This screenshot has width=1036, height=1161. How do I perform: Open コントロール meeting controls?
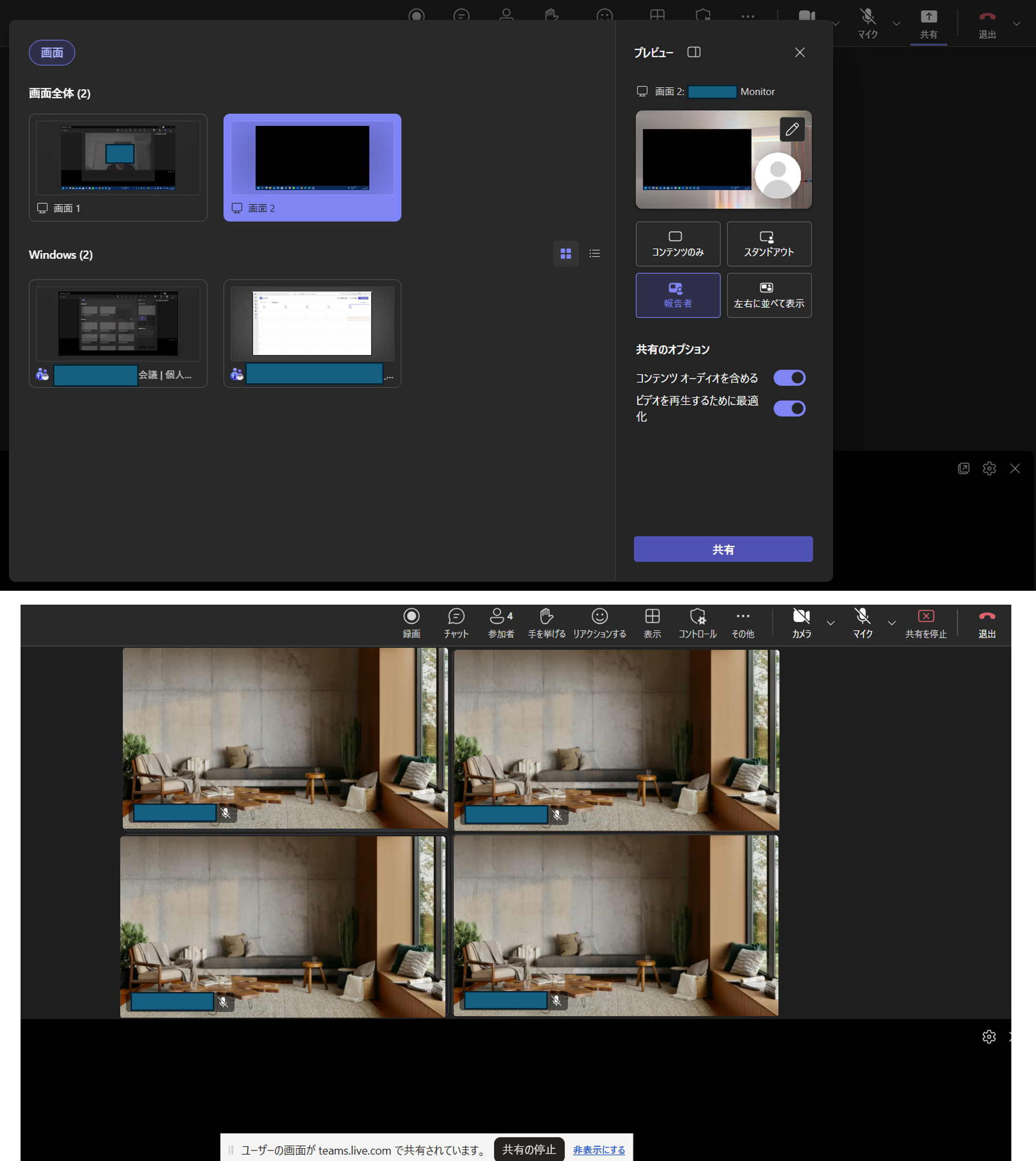[697, 623]
